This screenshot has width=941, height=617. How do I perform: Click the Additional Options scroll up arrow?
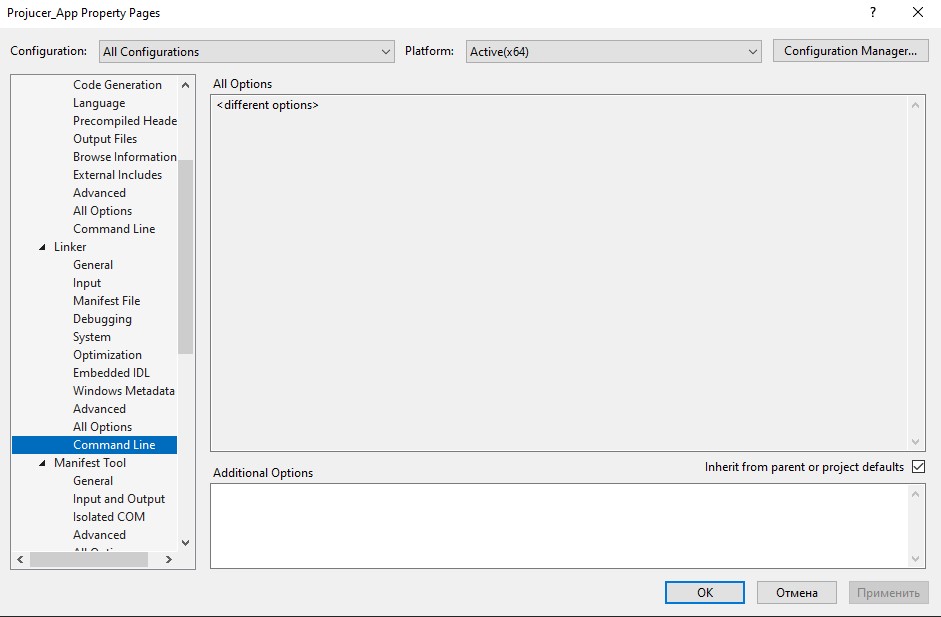point(915,494)
